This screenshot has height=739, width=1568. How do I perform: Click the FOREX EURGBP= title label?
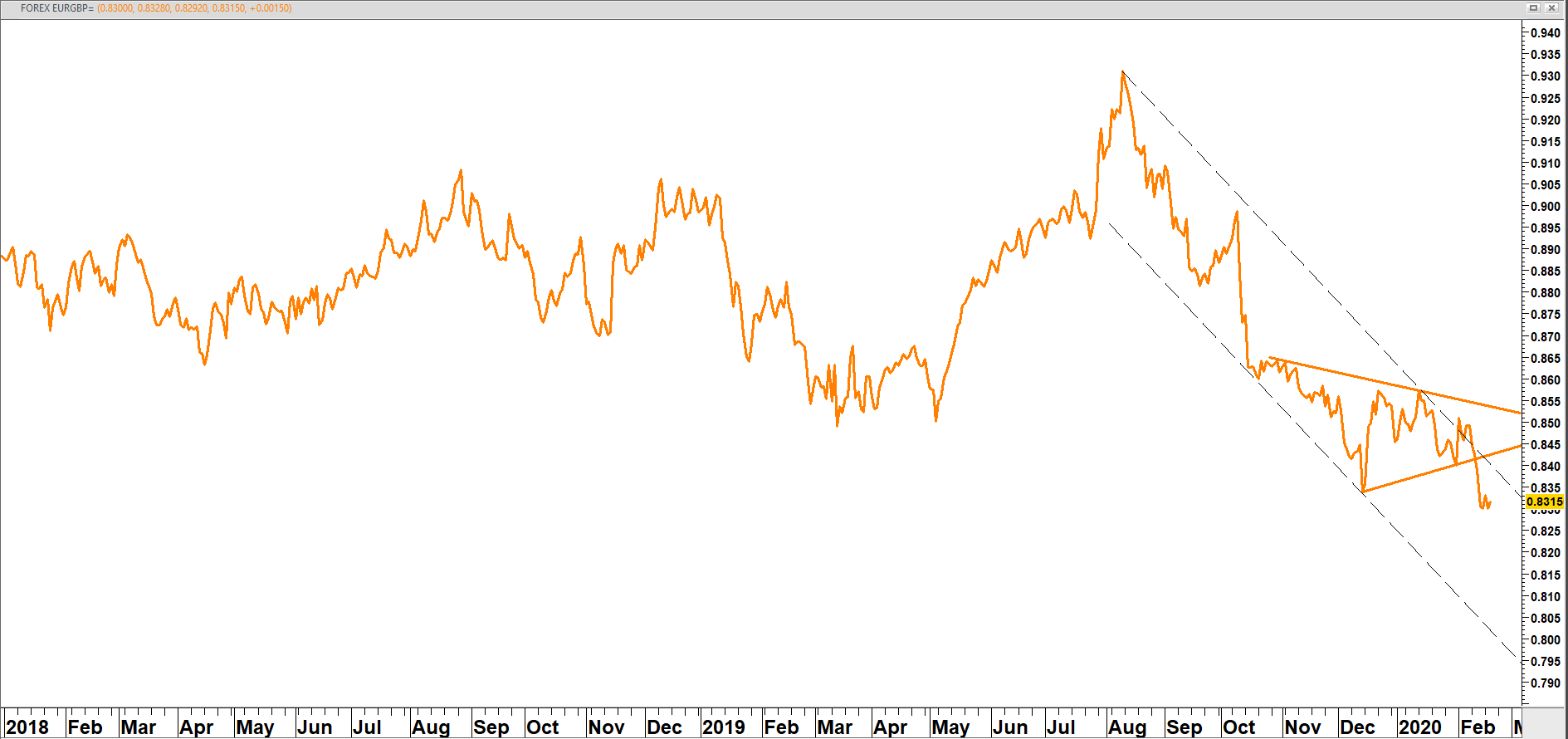coord(56,8)
